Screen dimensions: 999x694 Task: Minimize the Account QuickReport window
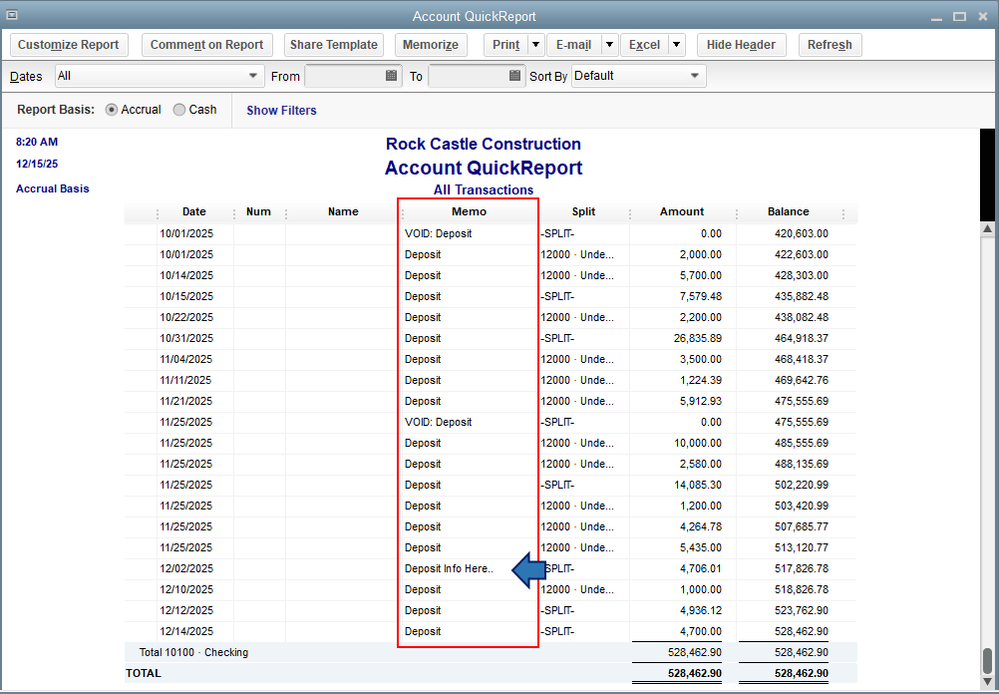tap(936, 17)
